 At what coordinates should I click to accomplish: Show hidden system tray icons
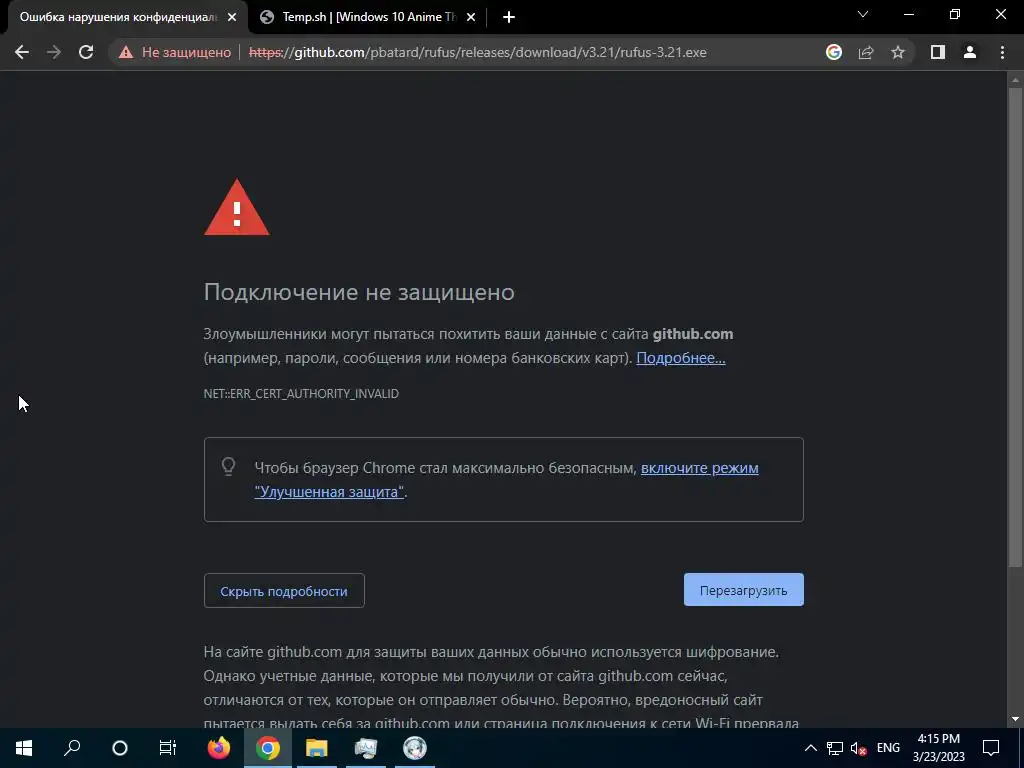(810, 748)
